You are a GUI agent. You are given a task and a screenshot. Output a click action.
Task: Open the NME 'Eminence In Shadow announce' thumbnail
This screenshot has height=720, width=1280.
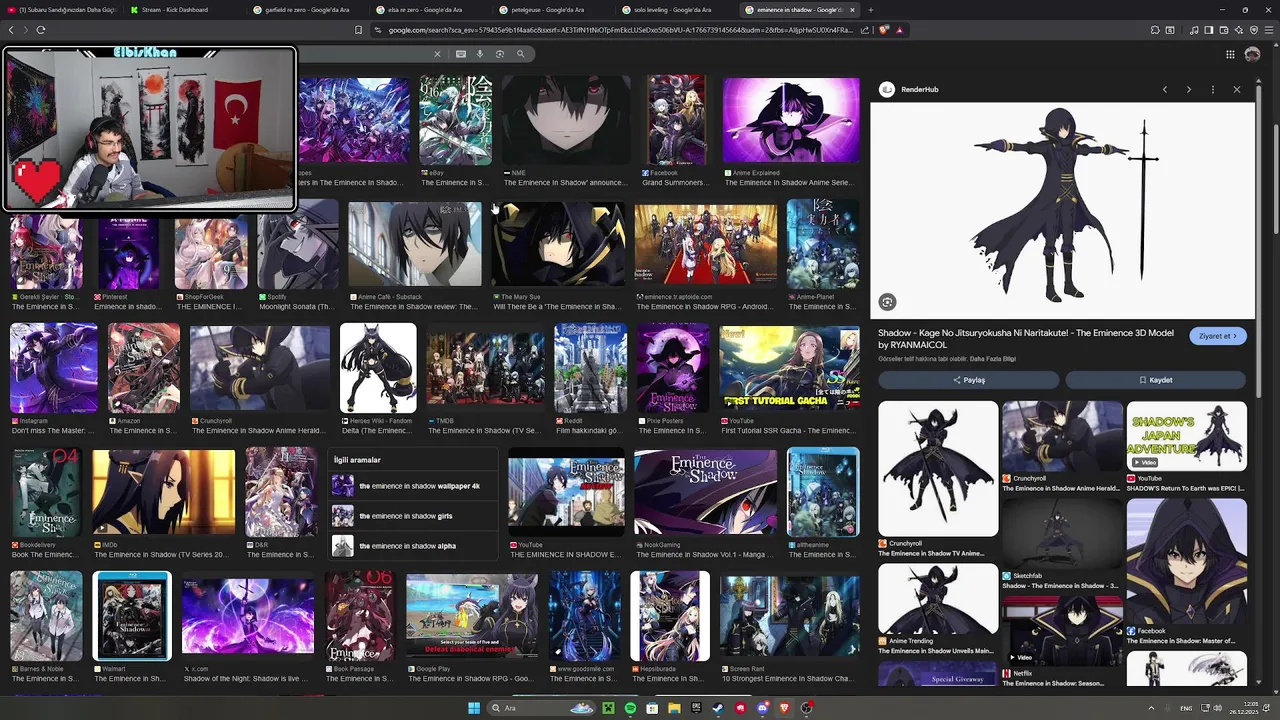[x=566, y=120]
